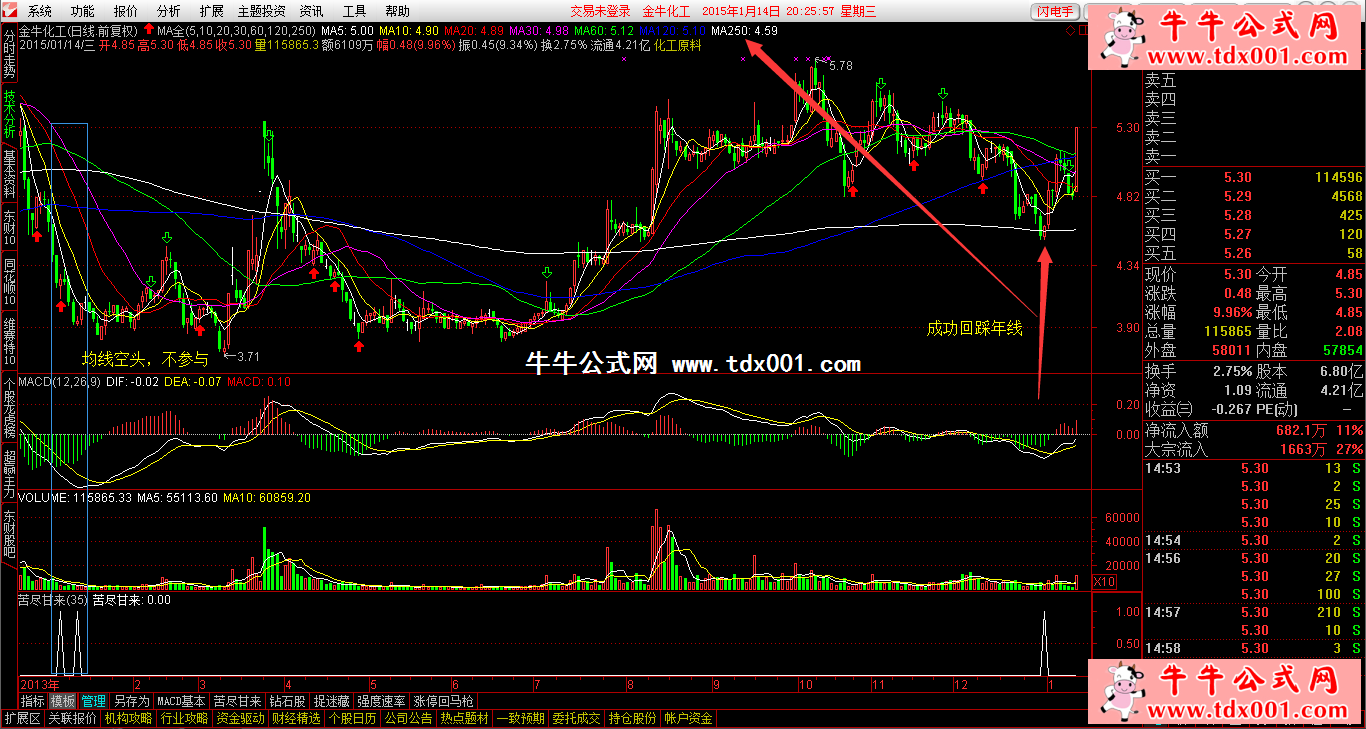Open the 系统 menu
The width and height of the screenshot is (1366, 729).
coord(40,11)
